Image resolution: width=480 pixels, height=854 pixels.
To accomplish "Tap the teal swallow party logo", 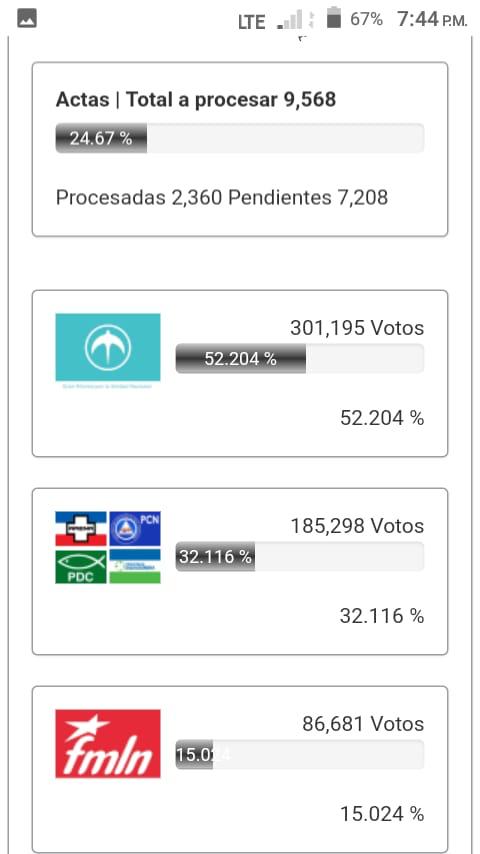I will (108, 351).
